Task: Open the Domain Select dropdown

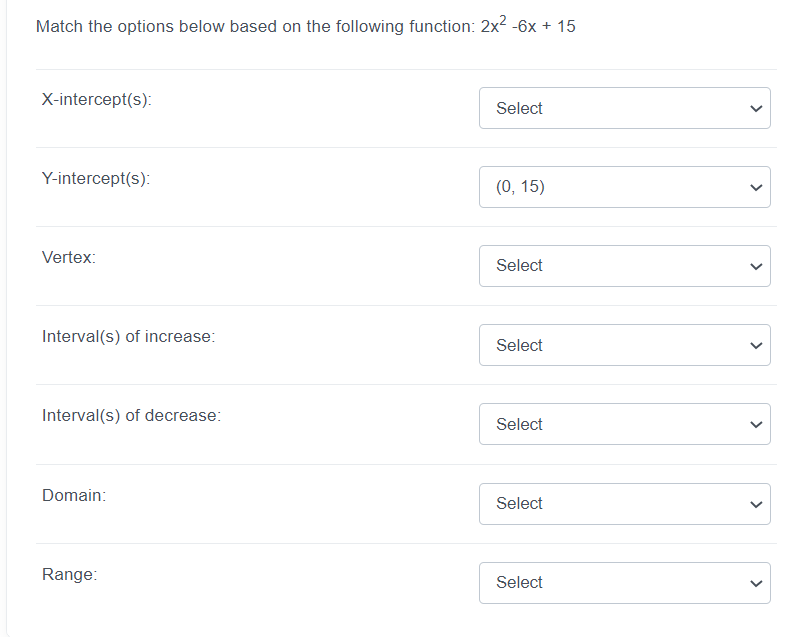Action: tap(624, 503)
